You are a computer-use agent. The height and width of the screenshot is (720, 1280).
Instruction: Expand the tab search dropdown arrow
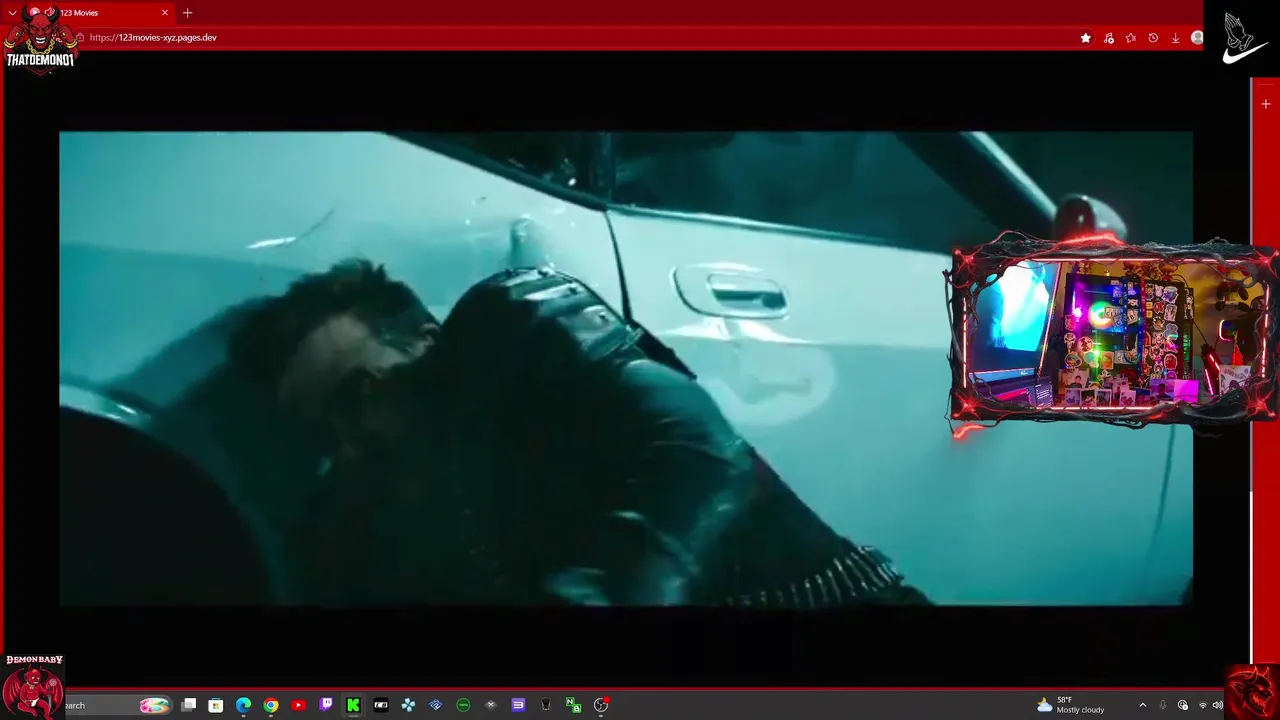(12, 13)
